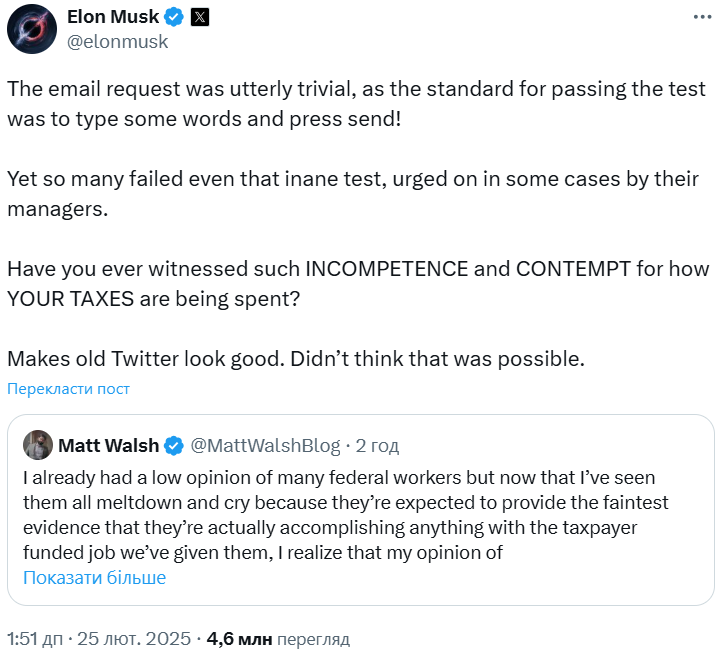Click the 4,6 млн перегляд view count
This screenshot has height=653, width=721.
pos(278,638)
